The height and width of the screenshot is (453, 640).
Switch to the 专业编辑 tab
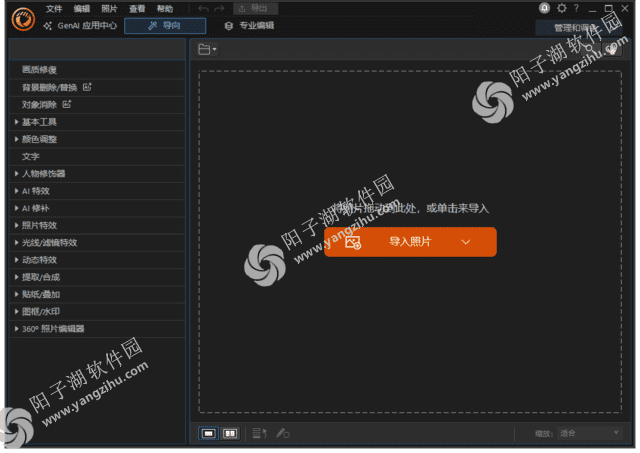tap(249, 26)
